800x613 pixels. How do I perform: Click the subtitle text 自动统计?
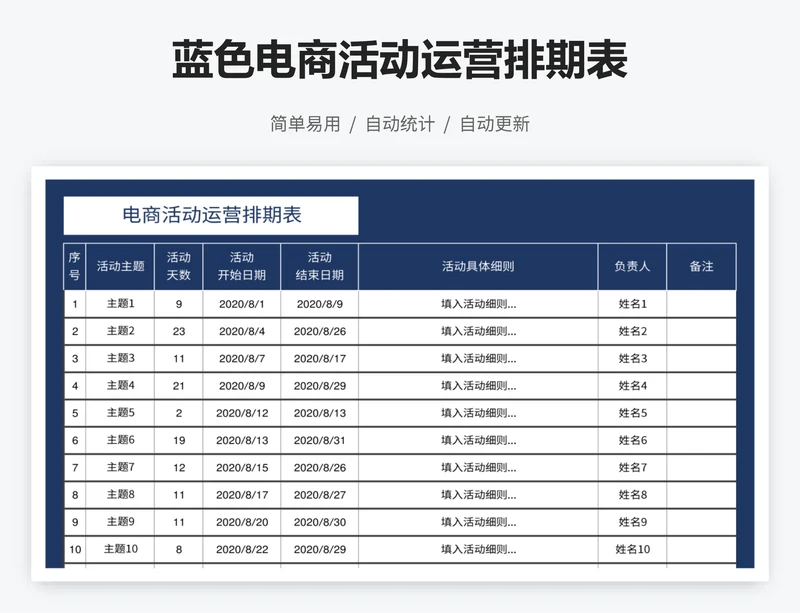(400, 124)
